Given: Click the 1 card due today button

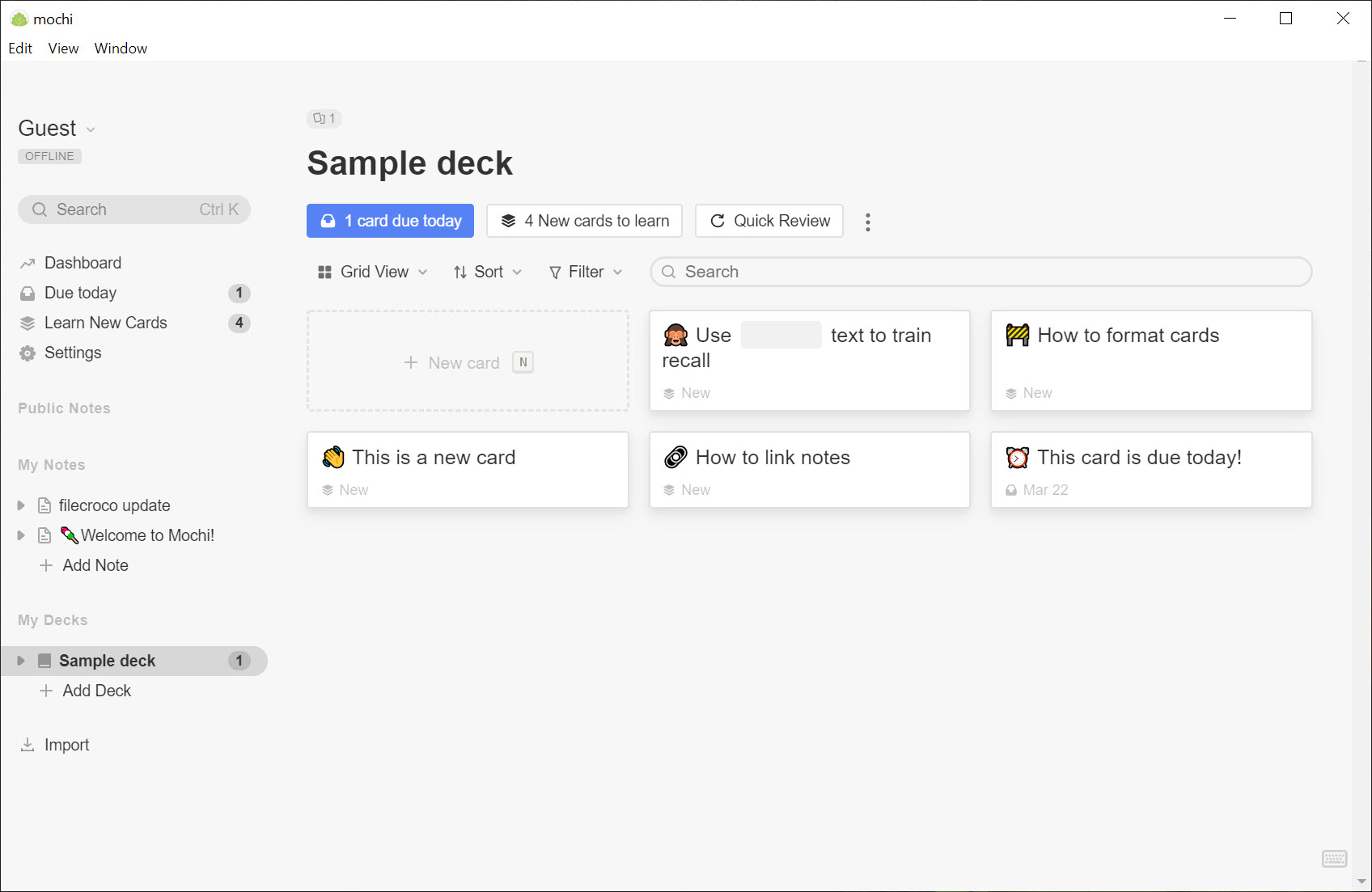Looking at the screenshot, I should click(x=390, y=221).
